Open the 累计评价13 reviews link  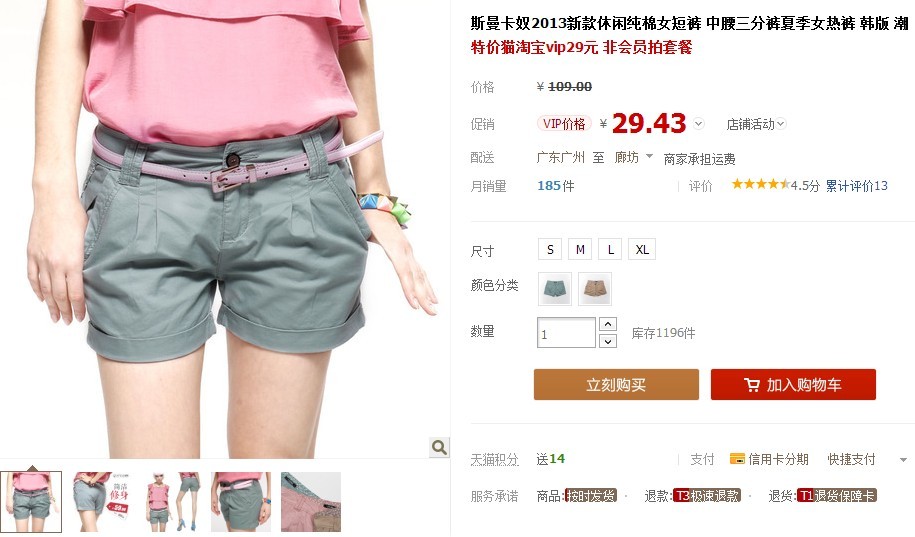857,186
